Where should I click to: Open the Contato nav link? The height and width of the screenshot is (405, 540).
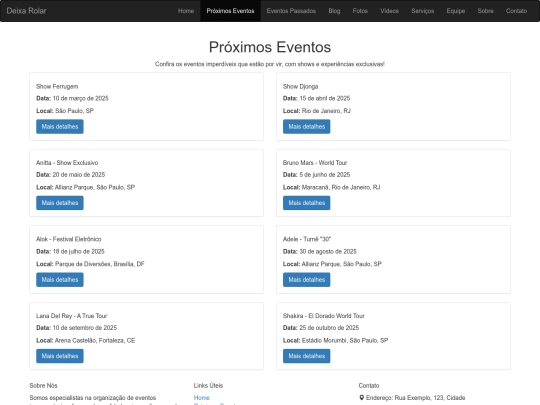(x=517, y=11)
